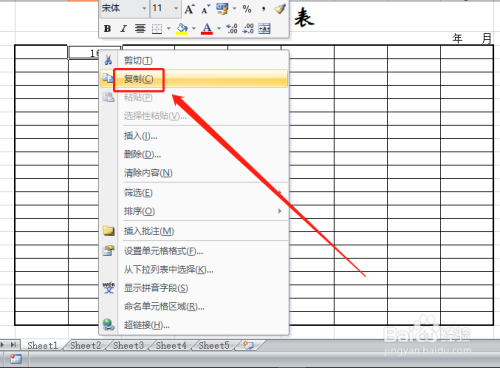Choose 从下拉列表中选择(K)...

point(194,269)
